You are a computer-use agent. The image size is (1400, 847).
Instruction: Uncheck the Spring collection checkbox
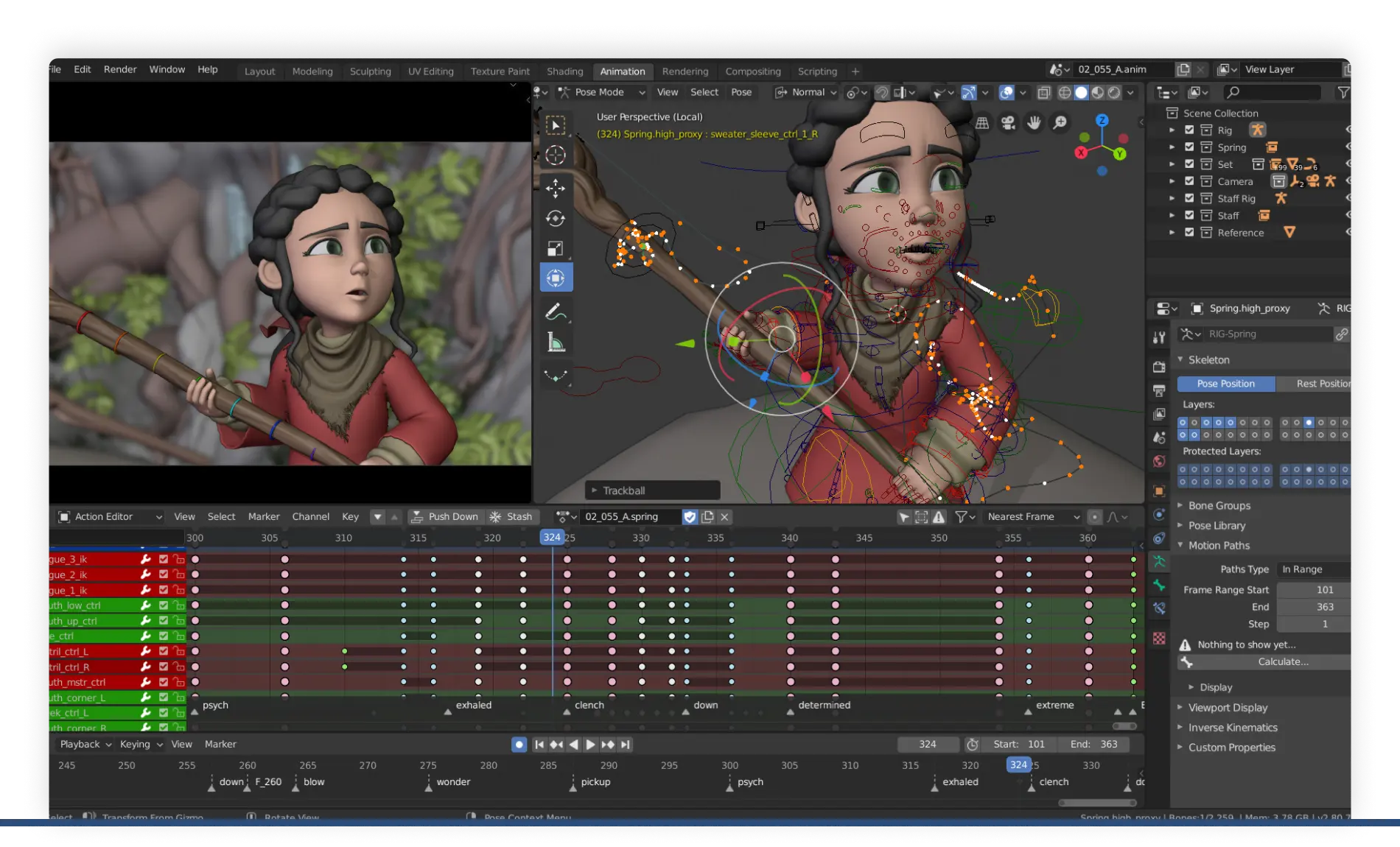(x=1189, y=147)
